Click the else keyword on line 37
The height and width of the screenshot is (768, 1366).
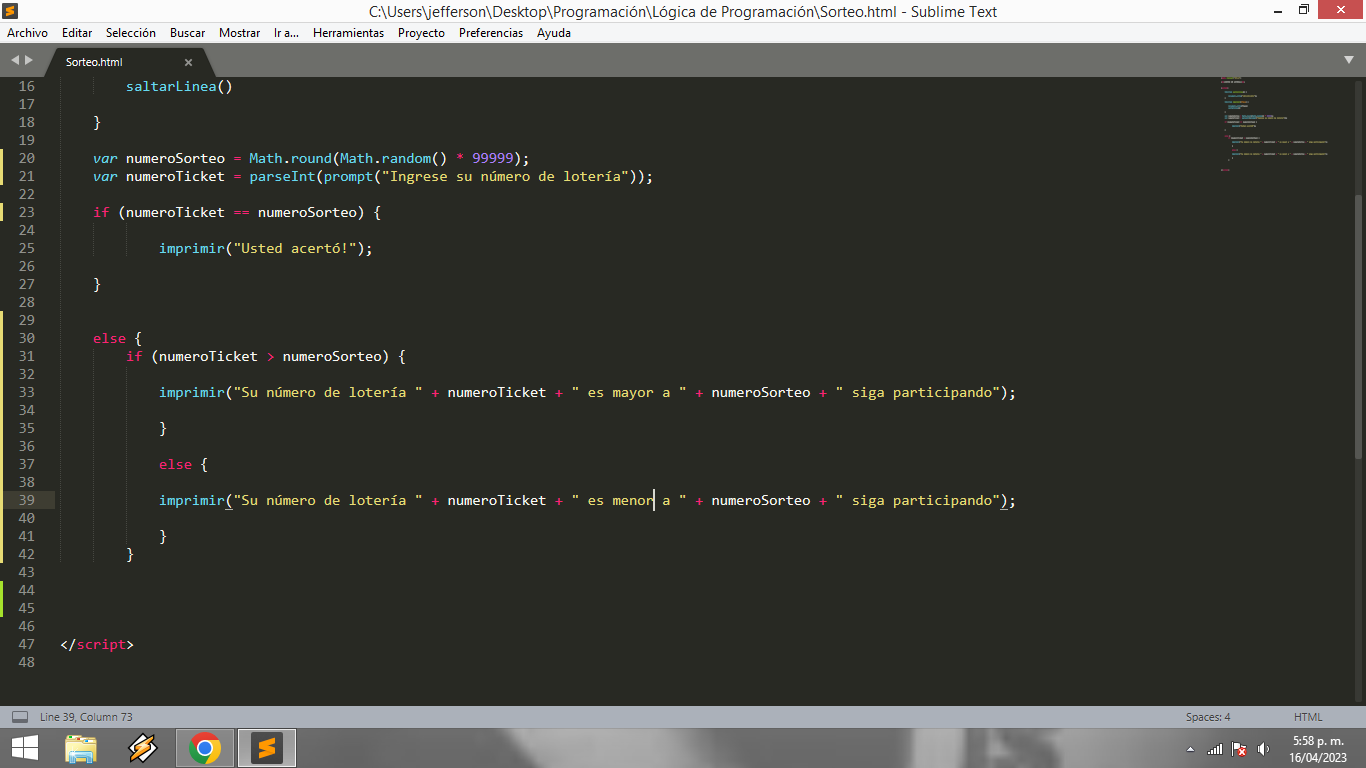point(175,464)
